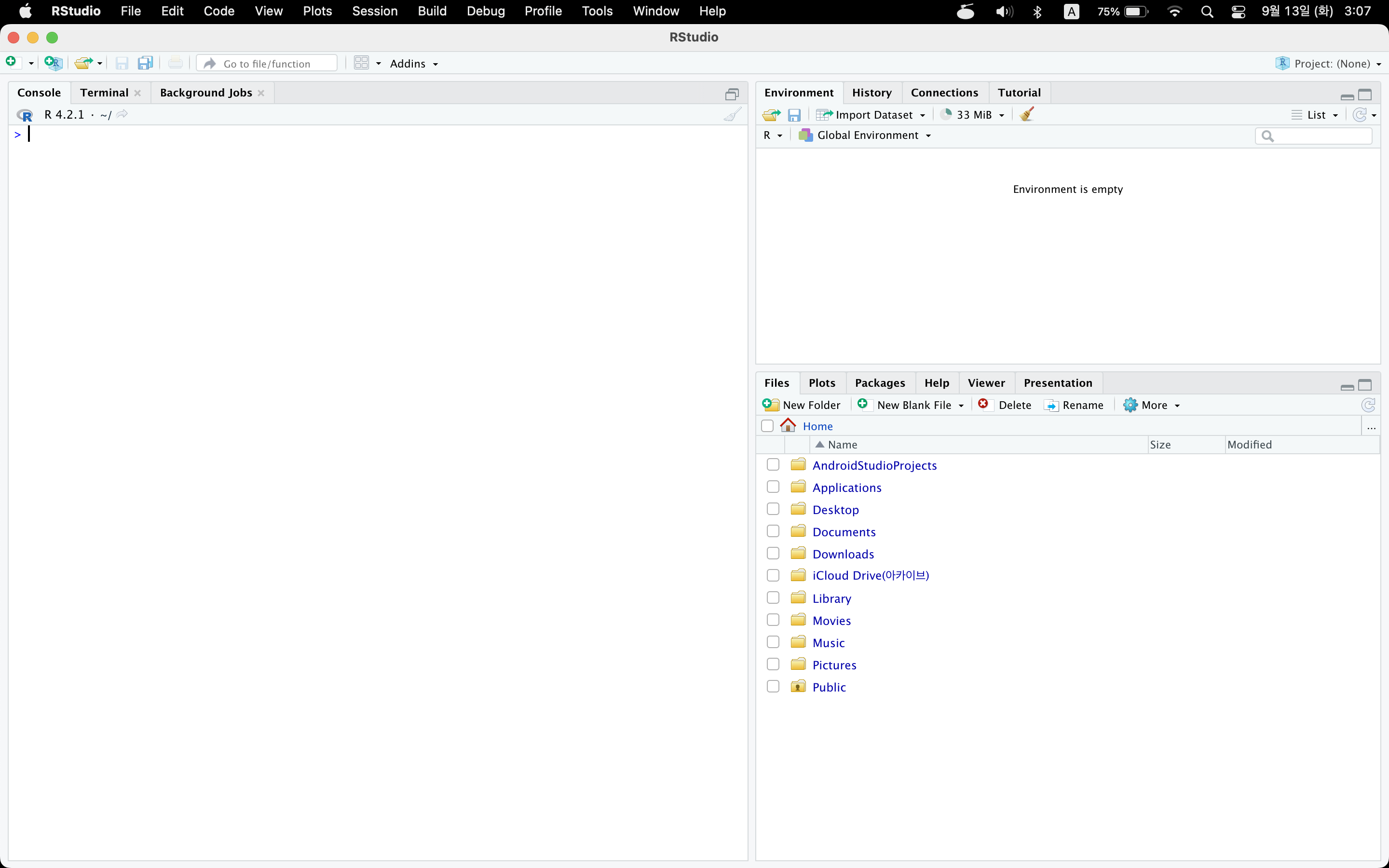The image size is (1389, 868).
Task: Open an existing file via folder icon
Action: [84, 63]
